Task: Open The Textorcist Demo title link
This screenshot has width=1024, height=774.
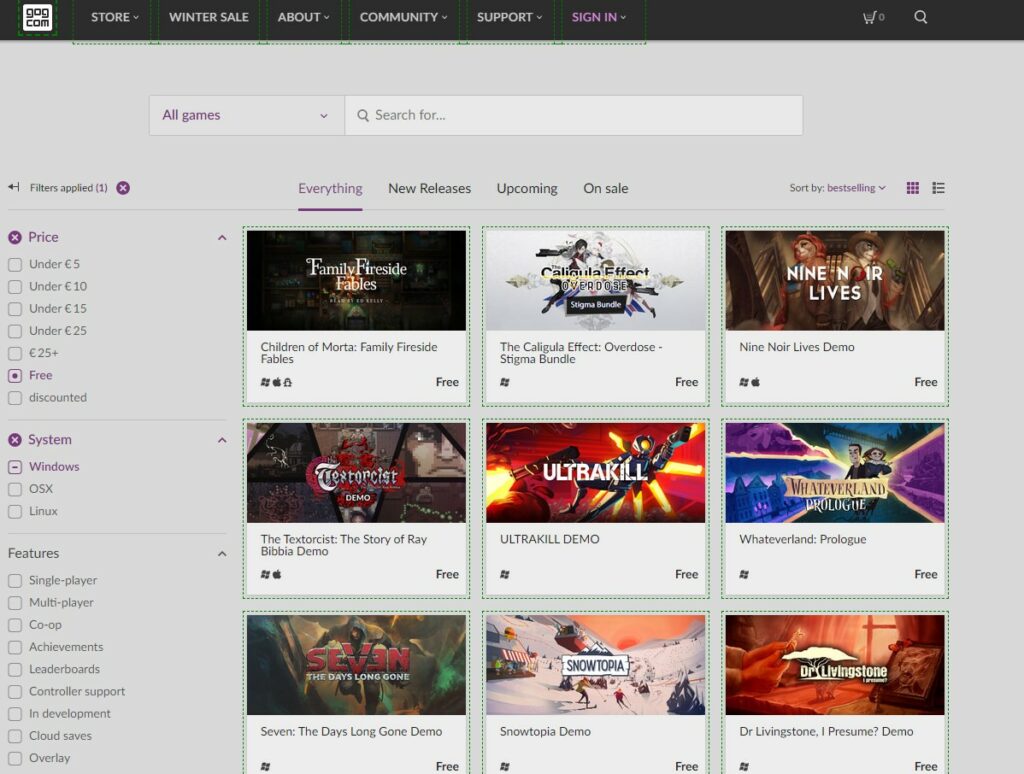Action: tap(344, 545)
